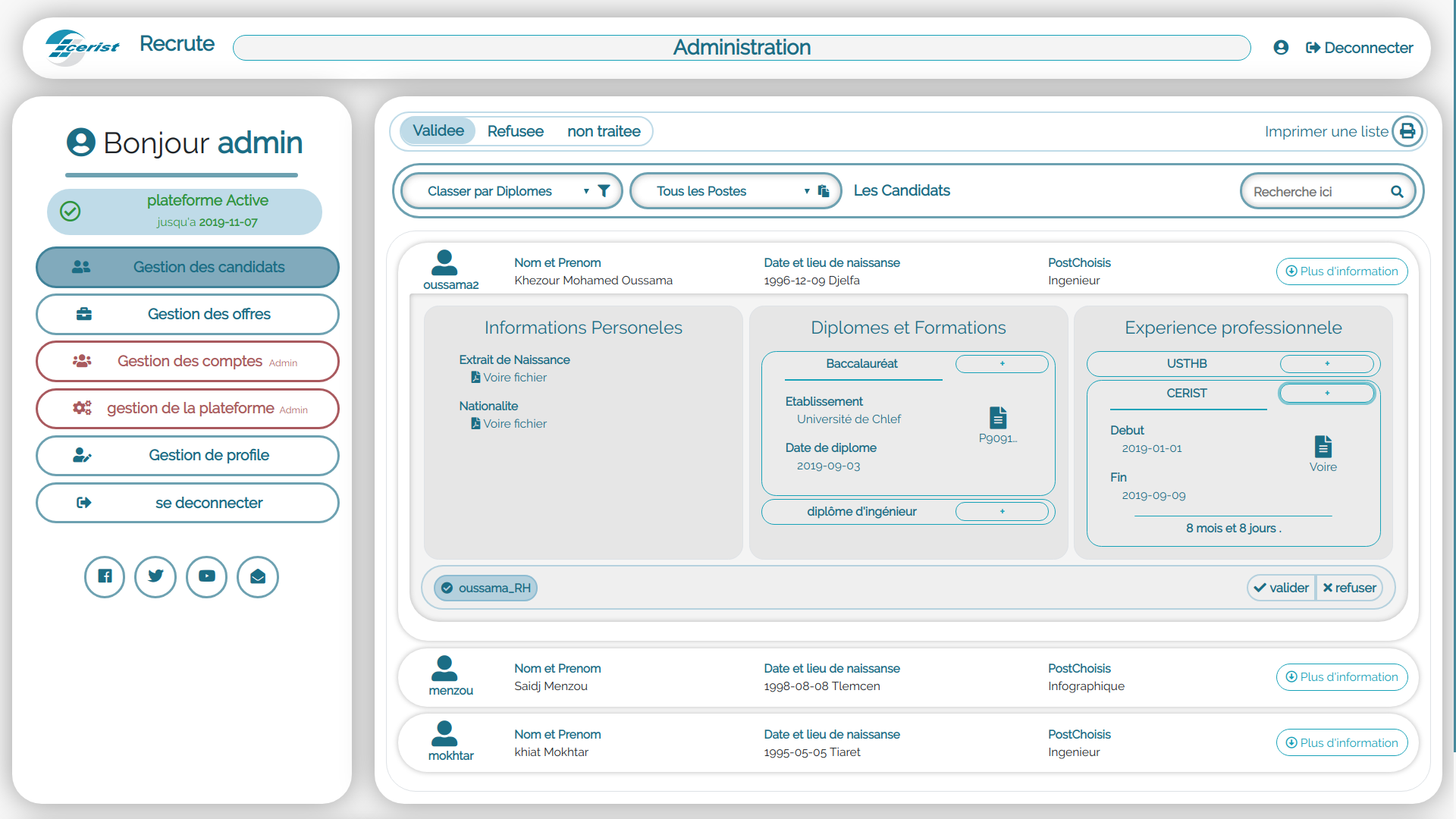Expand the diplôme d'ingénieur entry
Viewport: 1456px width, 819px height.
1002,511
